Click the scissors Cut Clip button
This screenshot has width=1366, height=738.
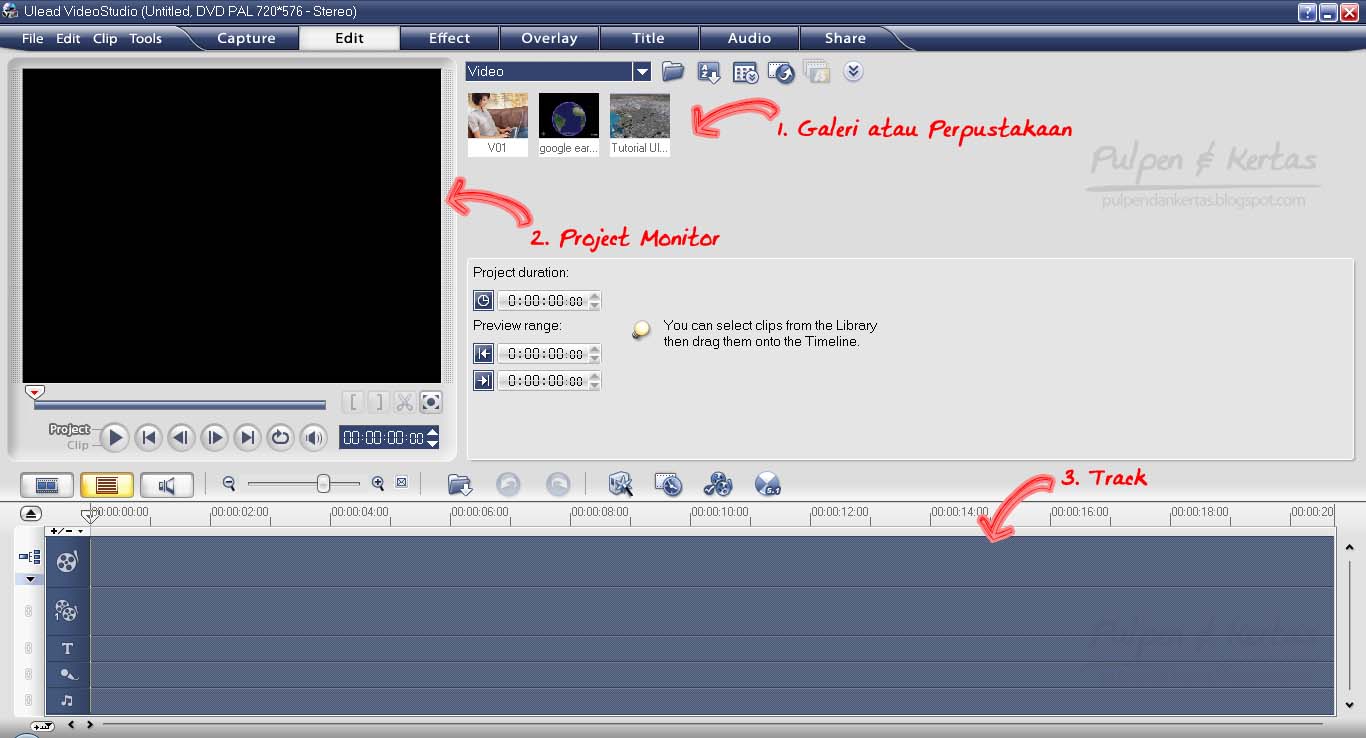tap(404, 402)
